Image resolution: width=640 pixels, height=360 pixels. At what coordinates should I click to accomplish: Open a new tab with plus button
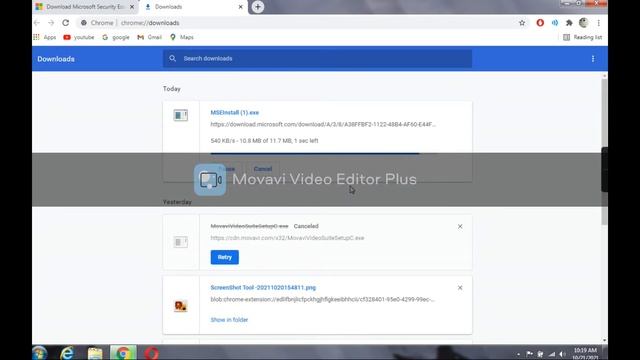[258, 7]
